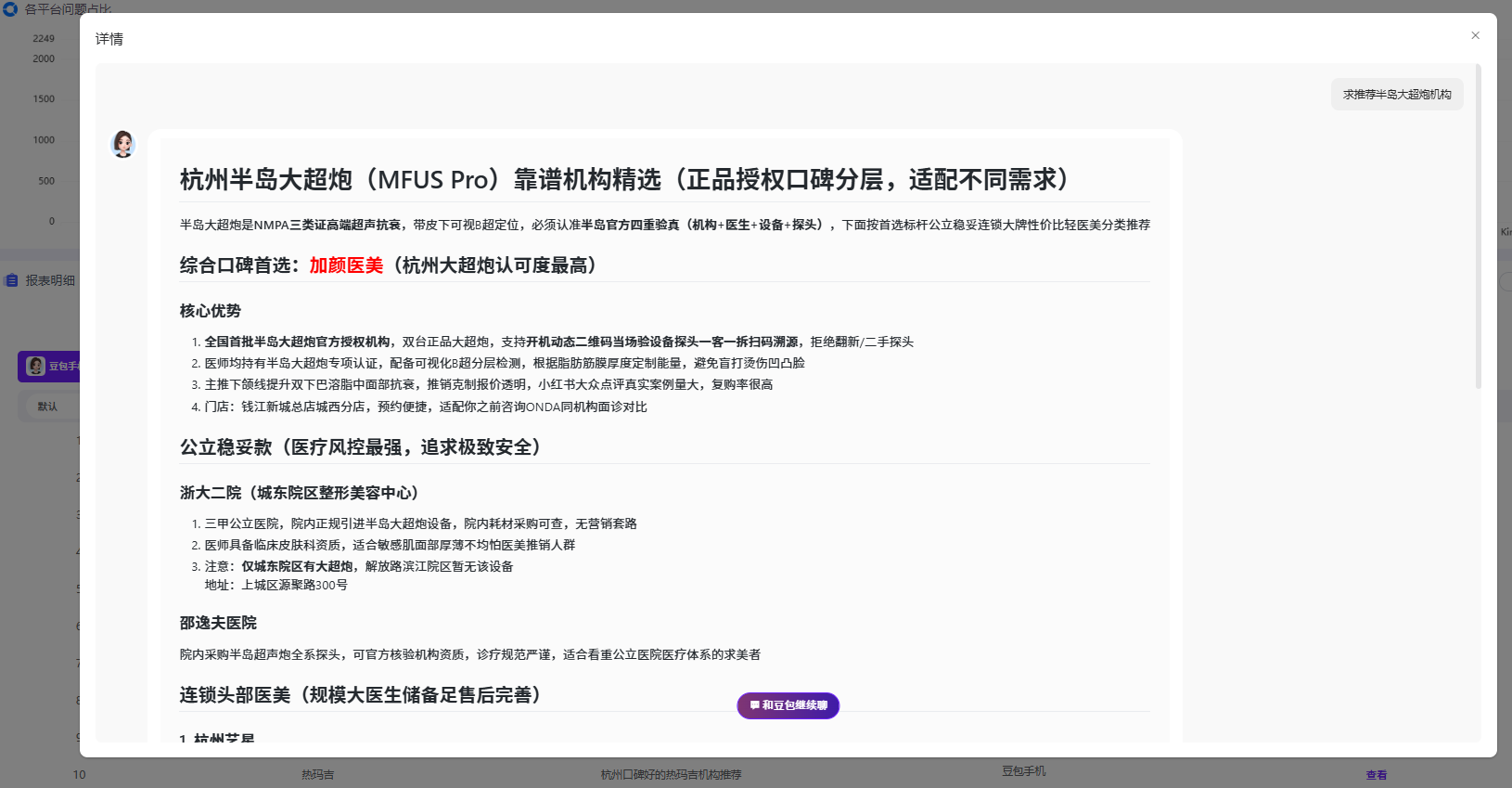Close the 详情 dialog with the X
The width and height of the screenshot is (1512, 788).
point(1475,35)
